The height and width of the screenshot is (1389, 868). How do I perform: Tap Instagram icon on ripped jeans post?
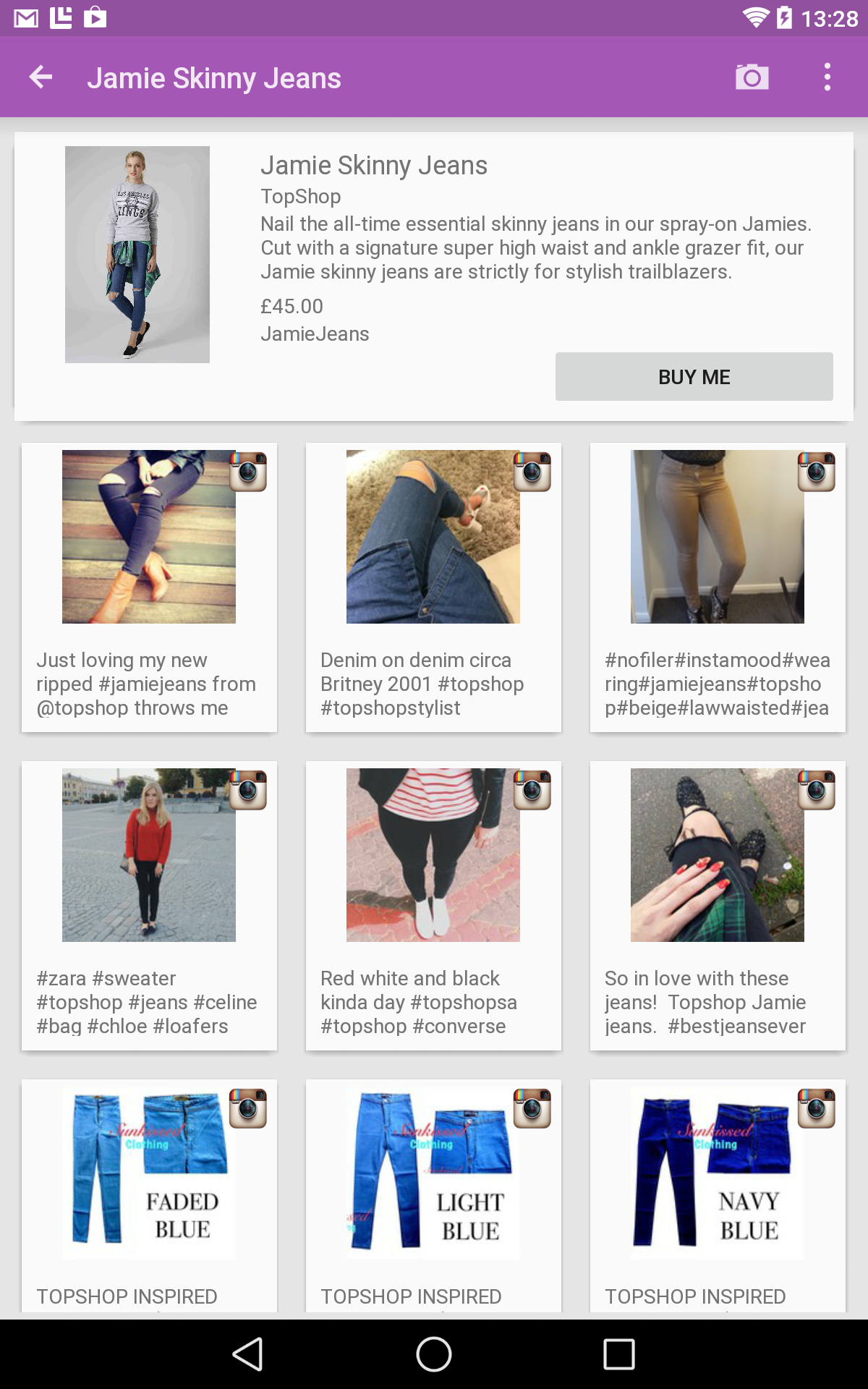(x=248, y=472)
